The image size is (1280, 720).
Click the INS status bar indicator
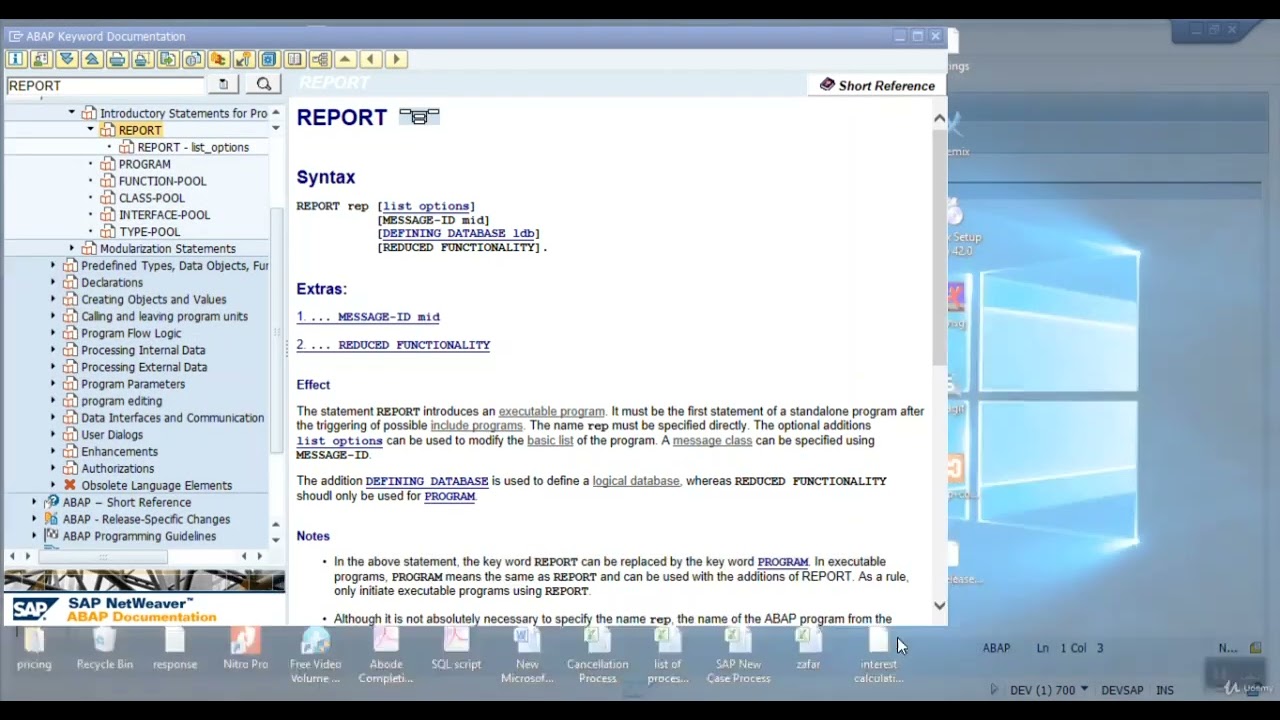[1164, 690]
